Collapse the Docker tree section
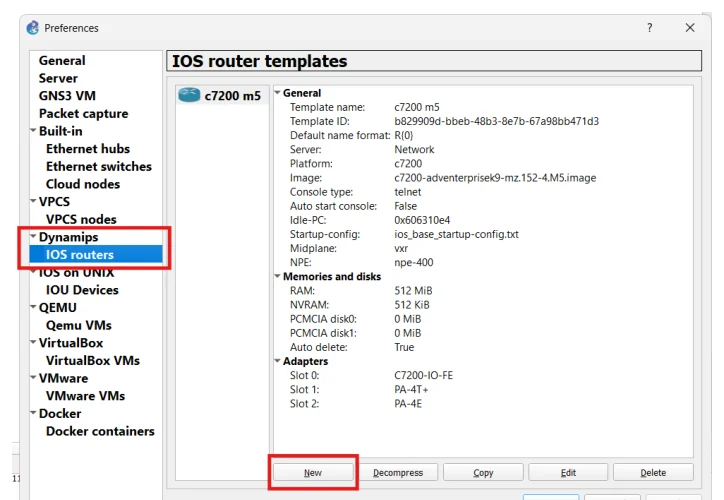The image size is (724, 500). [x=33, y=413]
